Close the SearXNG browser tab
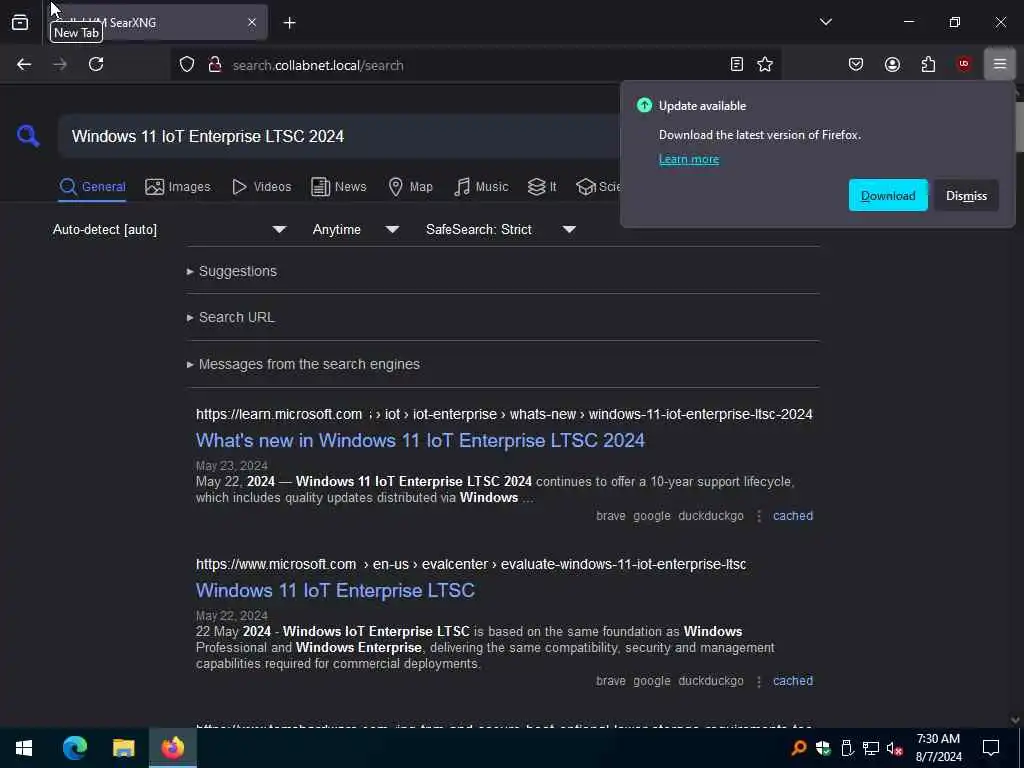The height and width of the screenshot is (768, 1024). pos(252,22)
